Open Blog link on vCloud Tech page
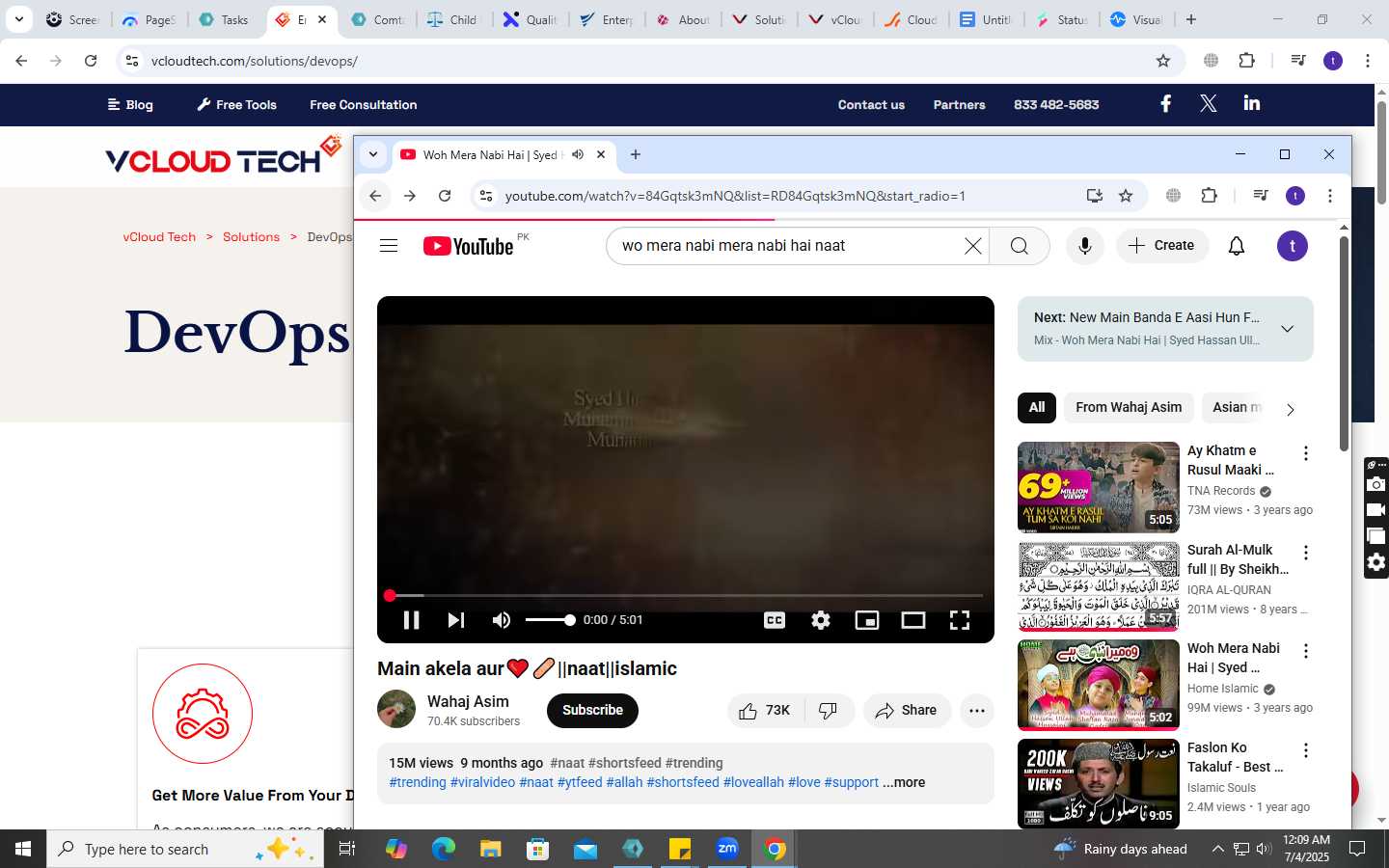Image resolution: width=1389 pixels, height=868 pixels. [130, 105]
